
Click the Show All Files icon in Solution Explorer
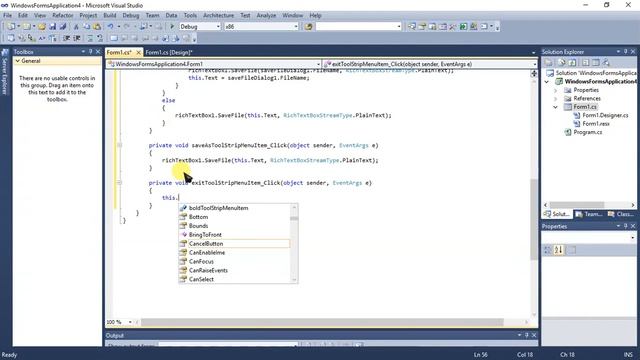click(562, 62)
